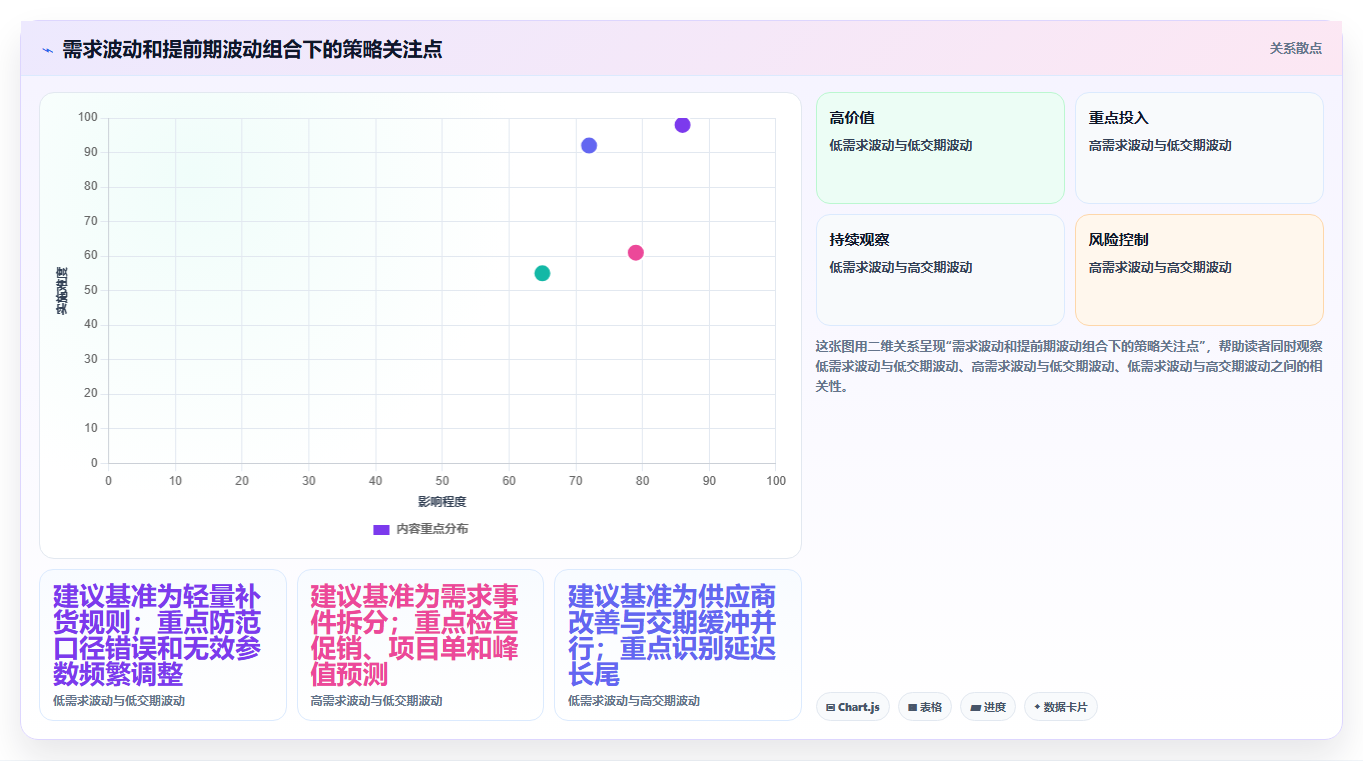Select the card 建议基准为供应商改善与交期缓冲并行
Viewport: 1363px width, 761px height.
678,645
